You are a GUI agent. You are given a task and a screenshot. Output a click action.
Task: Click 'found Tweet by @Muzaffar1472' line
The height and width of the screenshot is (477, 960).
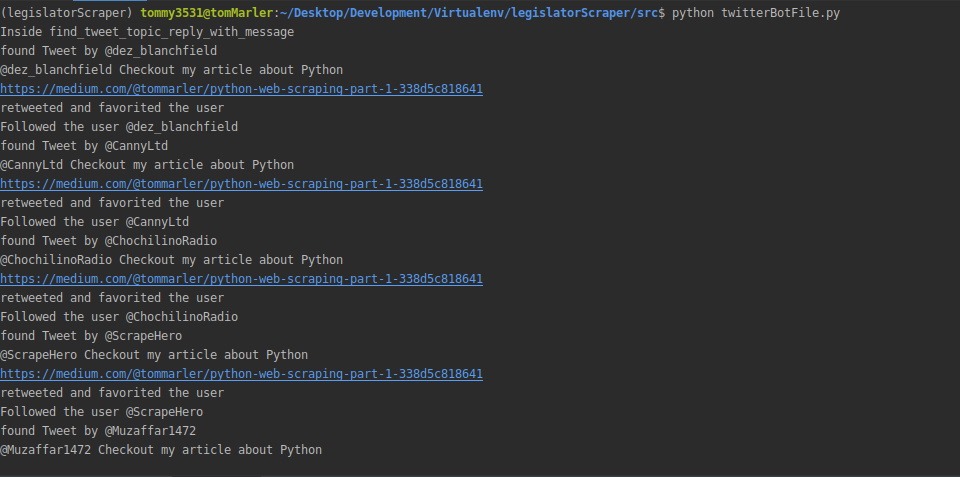(x=98, y=430)
